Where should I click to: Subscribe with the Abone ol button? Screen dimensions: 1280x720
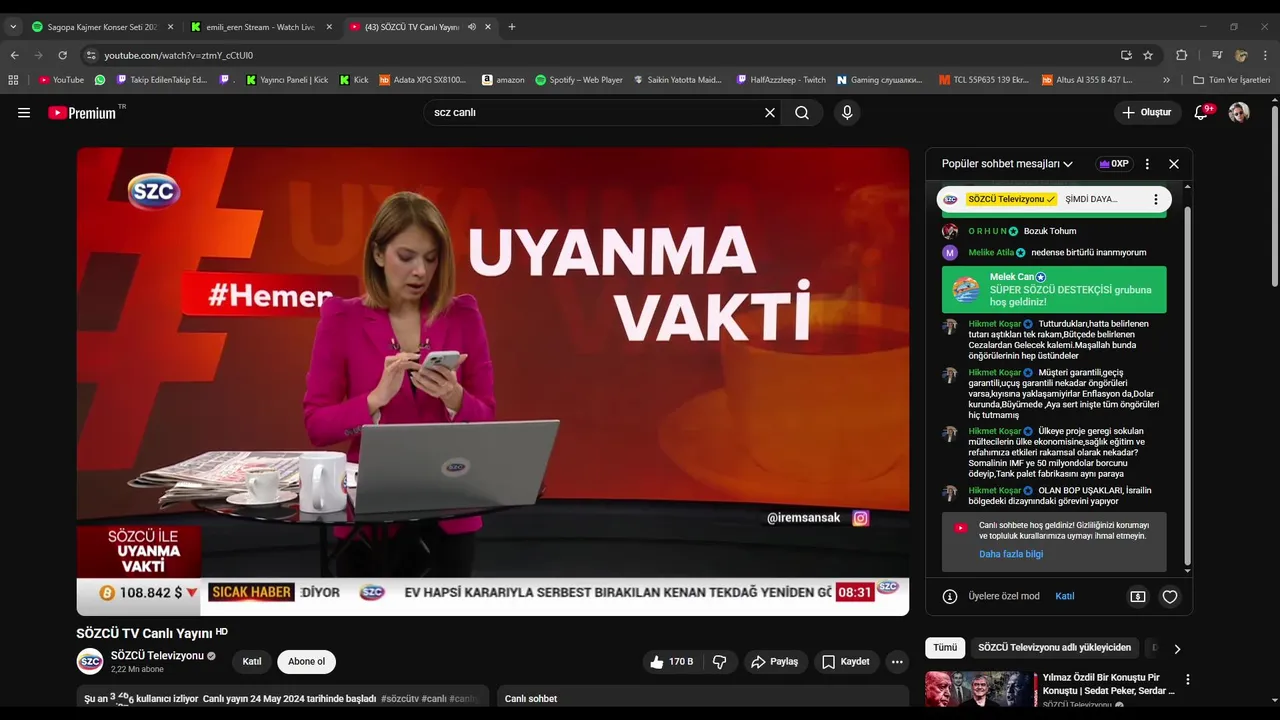coord(306,662)
